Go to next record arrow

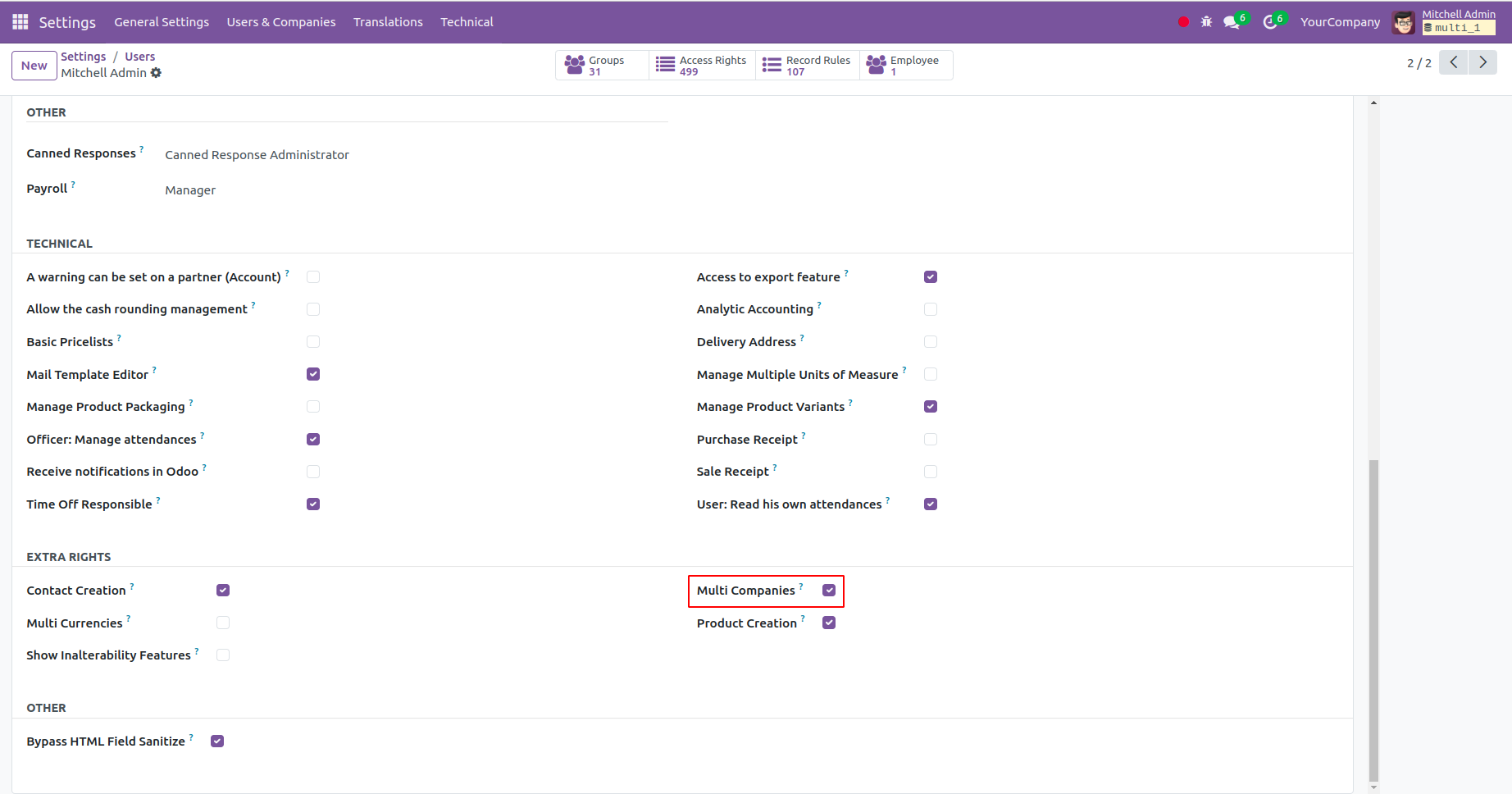point(1482,62)
